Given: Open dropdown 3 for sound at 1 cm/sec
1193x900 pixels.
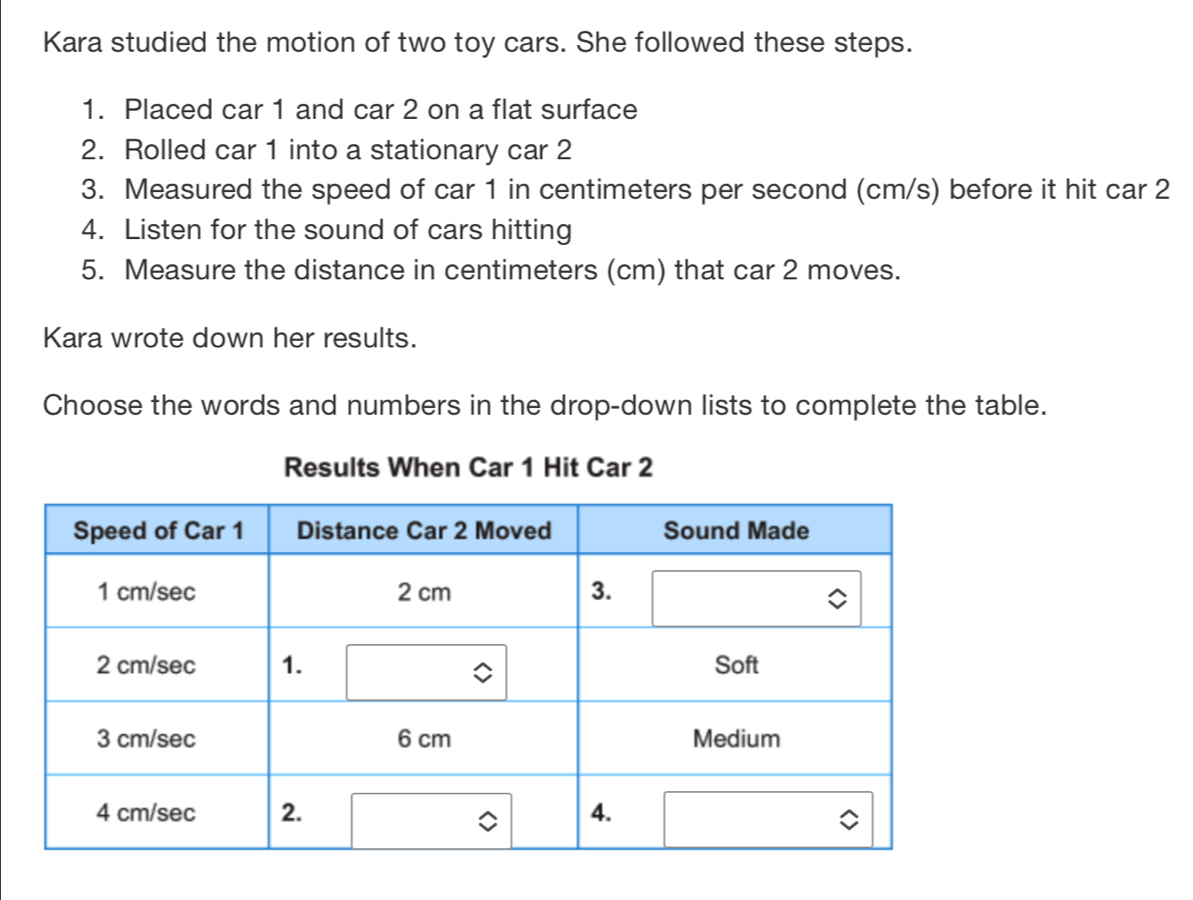Looking at the screenshot, I should (x=756, y=599).
